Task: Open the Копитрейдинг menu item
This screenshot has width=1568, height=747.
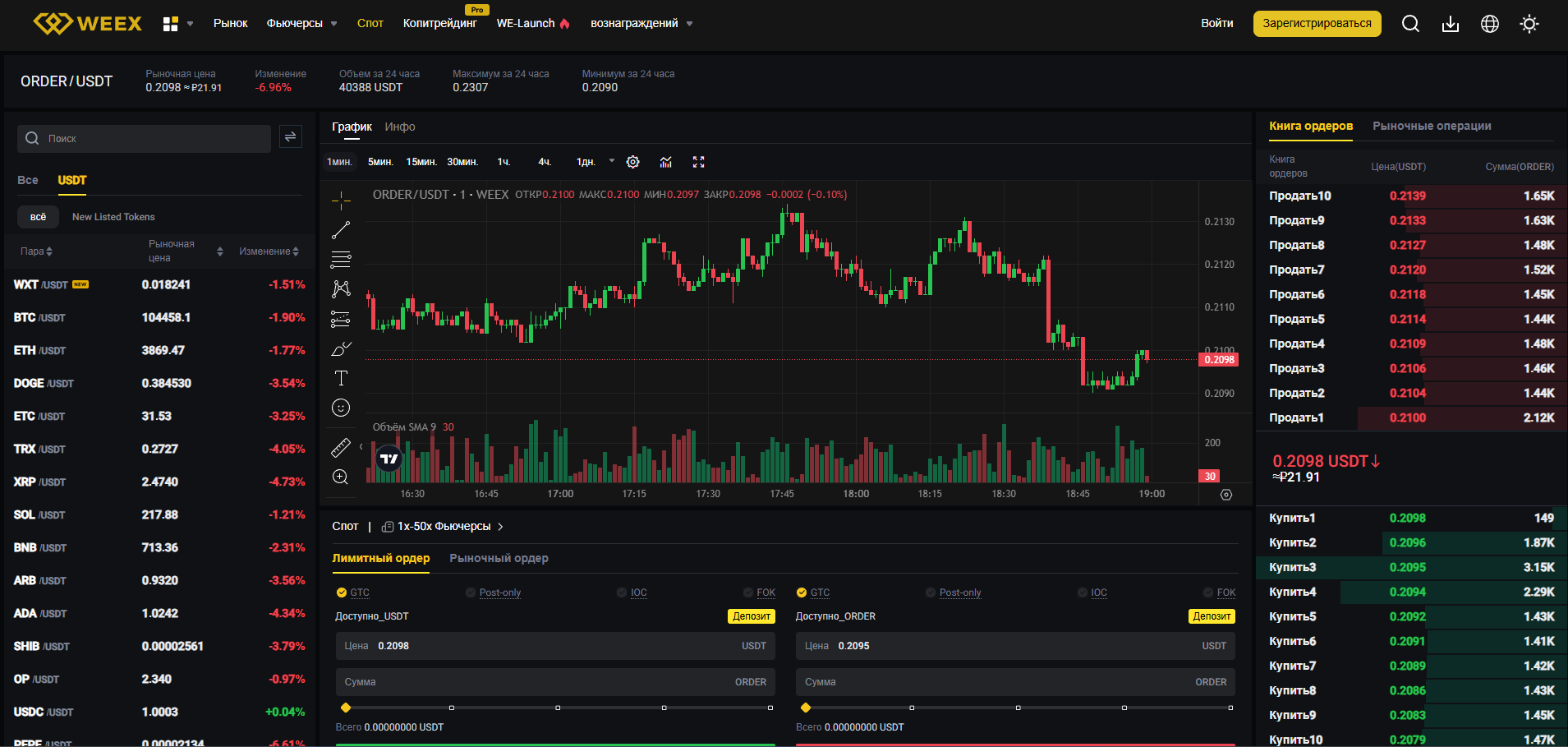Action: click(x=440, y=24)
